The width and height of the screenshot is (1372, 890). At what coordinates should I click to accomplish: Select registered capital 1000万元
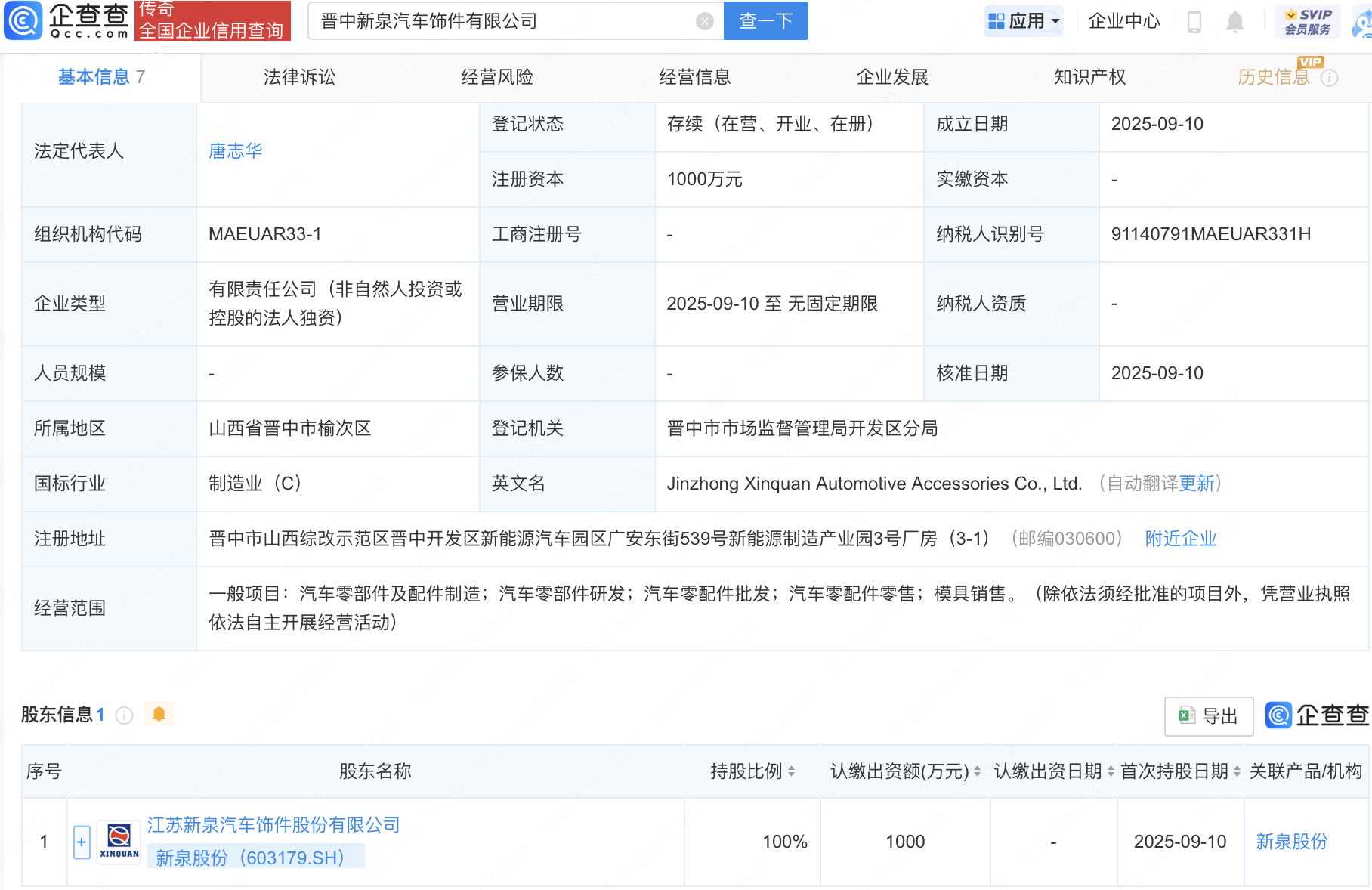tap(704, 179)
